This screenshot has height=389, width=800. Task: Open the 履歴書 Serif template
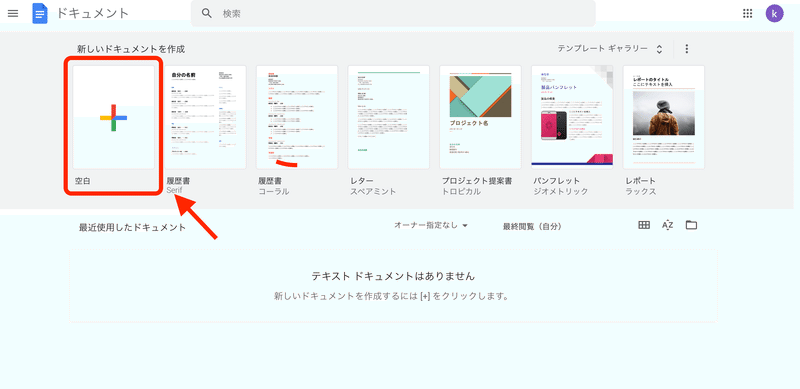click(205, 117)
